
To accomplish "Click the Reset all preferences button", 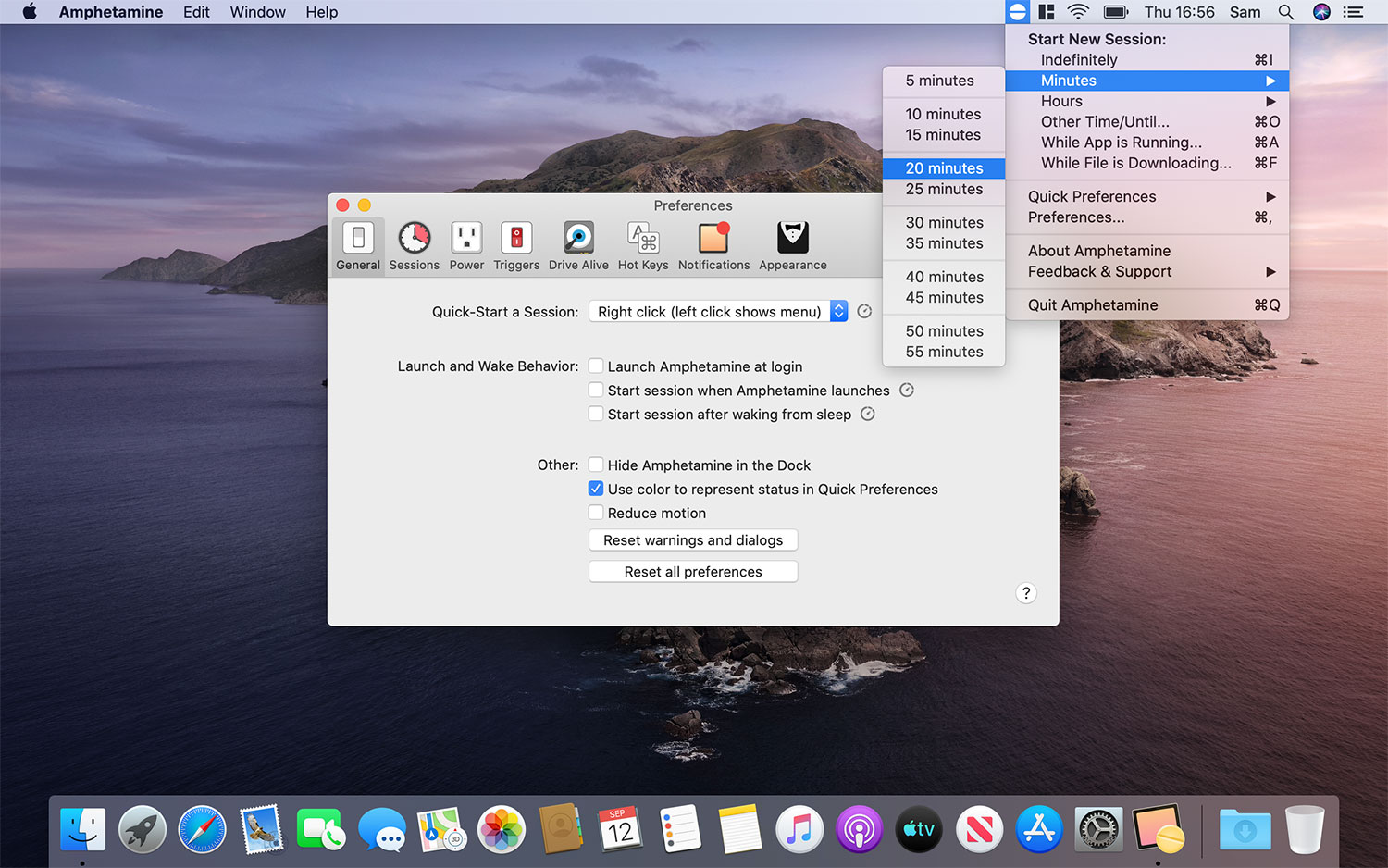I will coord(693,572).
